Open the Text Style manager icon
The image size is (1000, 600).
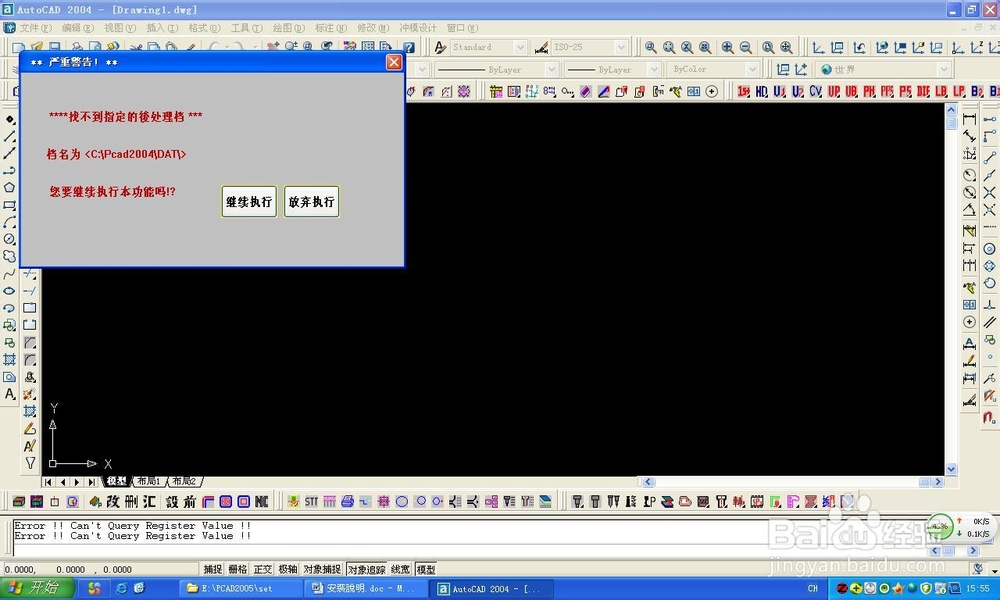(x=440, y=47)
